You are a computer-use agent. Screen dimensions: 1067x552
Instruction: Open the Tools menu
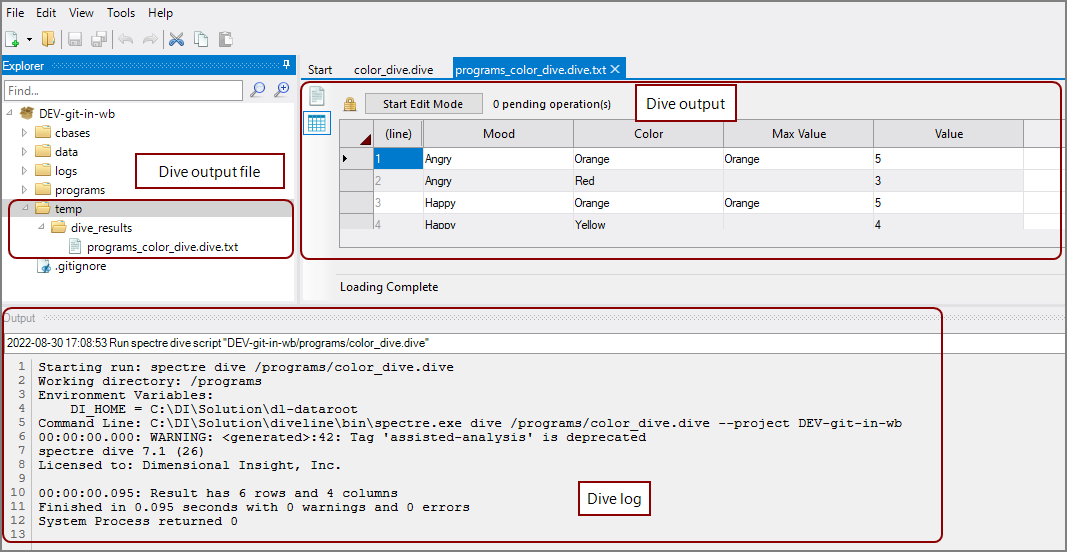point(121,13)
